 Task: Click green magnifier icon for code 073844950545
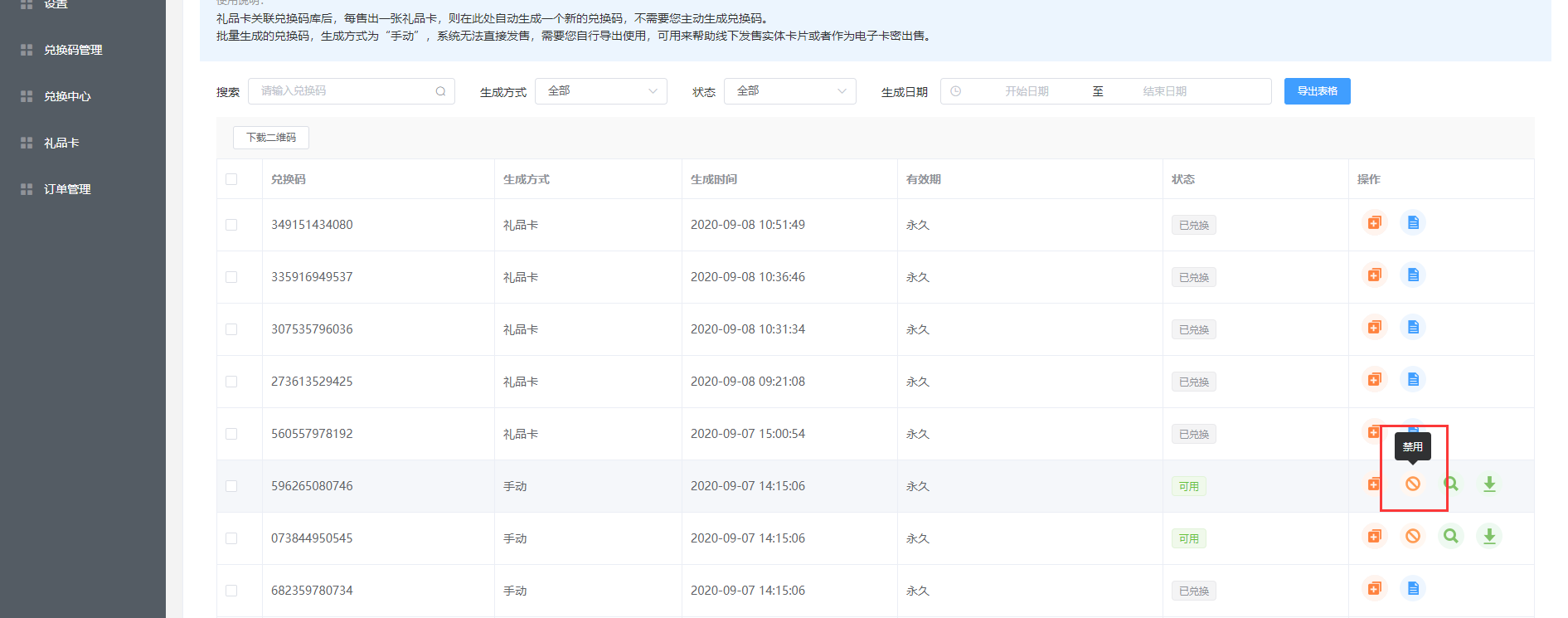(x=1451, y=536)
